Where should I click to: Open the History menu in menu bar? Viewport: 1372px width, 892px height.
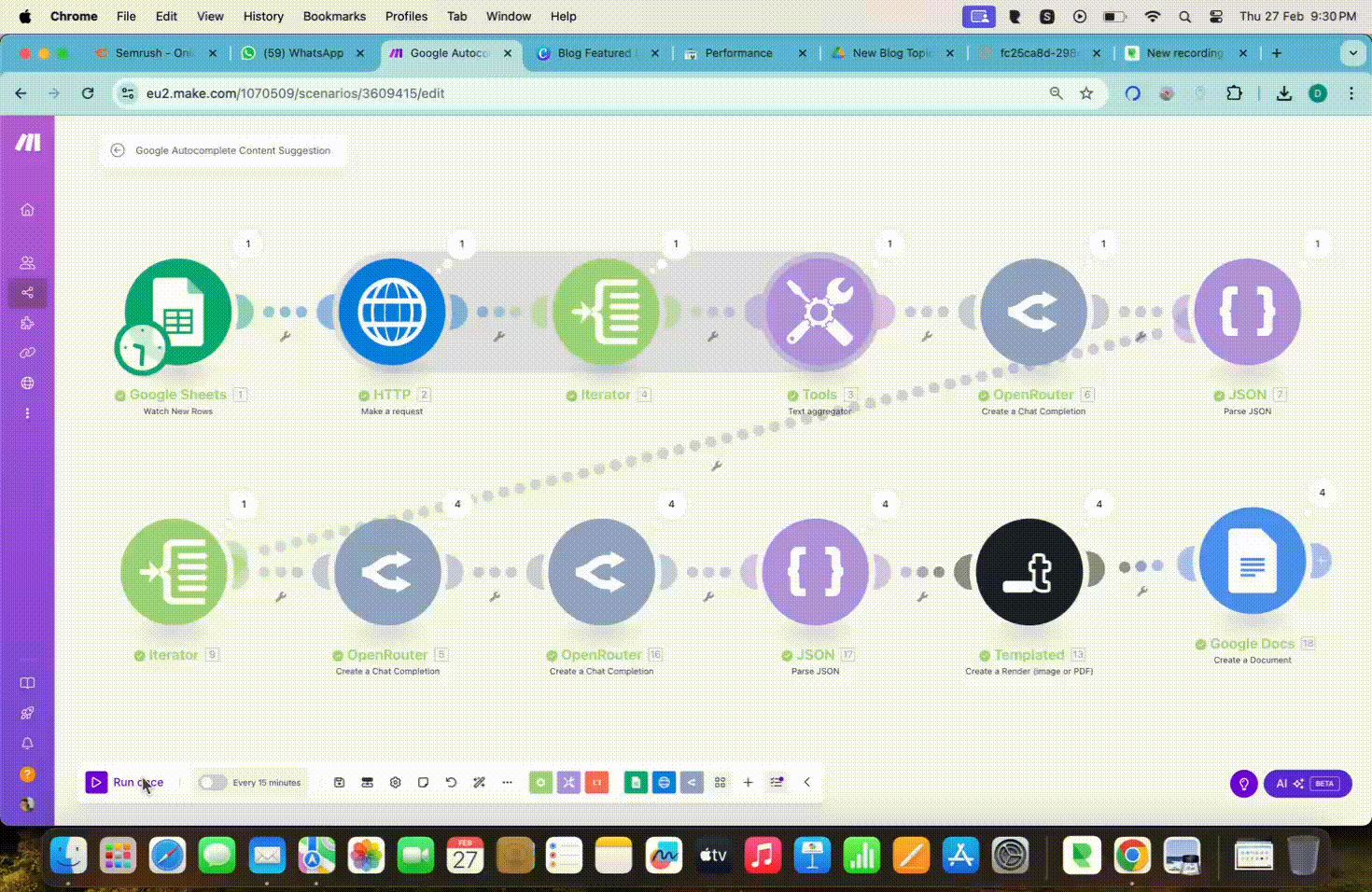pos(263,16)
